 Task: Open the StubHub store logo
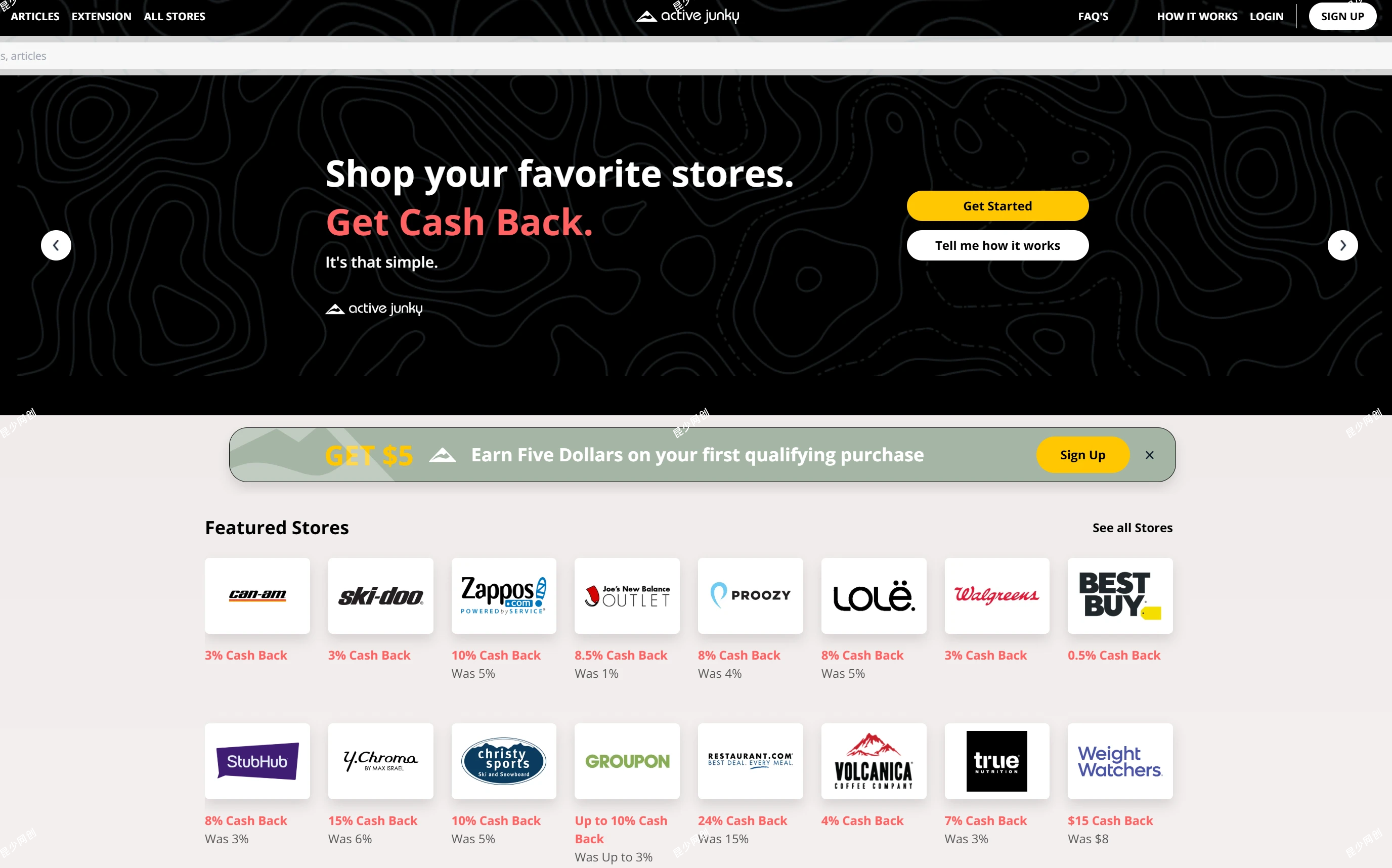coord(257,761)
